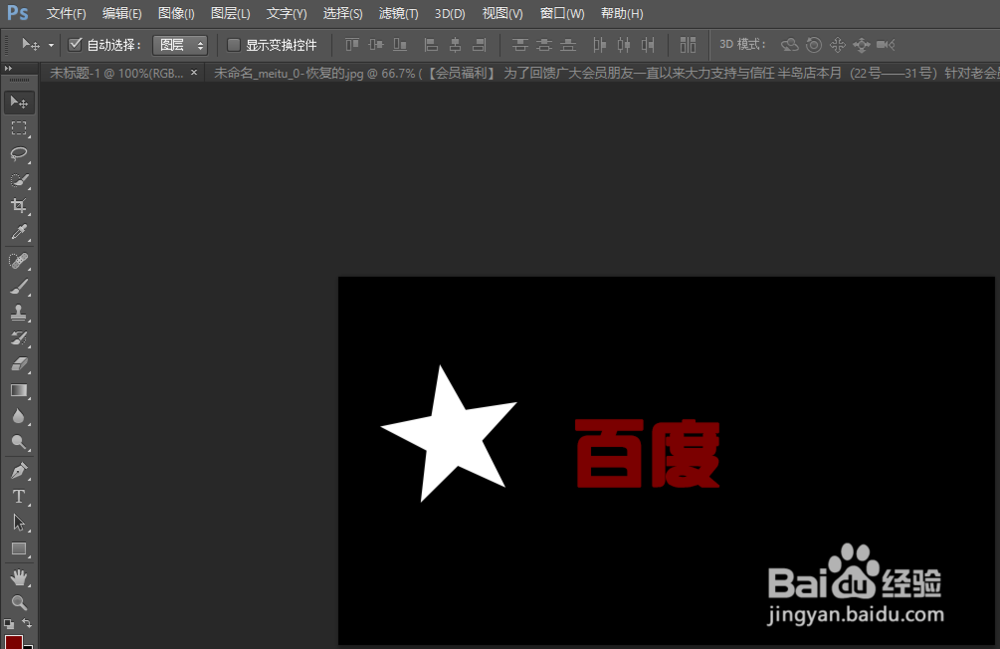
Task: Click 3D rotate mode icon
Action: 790,45
